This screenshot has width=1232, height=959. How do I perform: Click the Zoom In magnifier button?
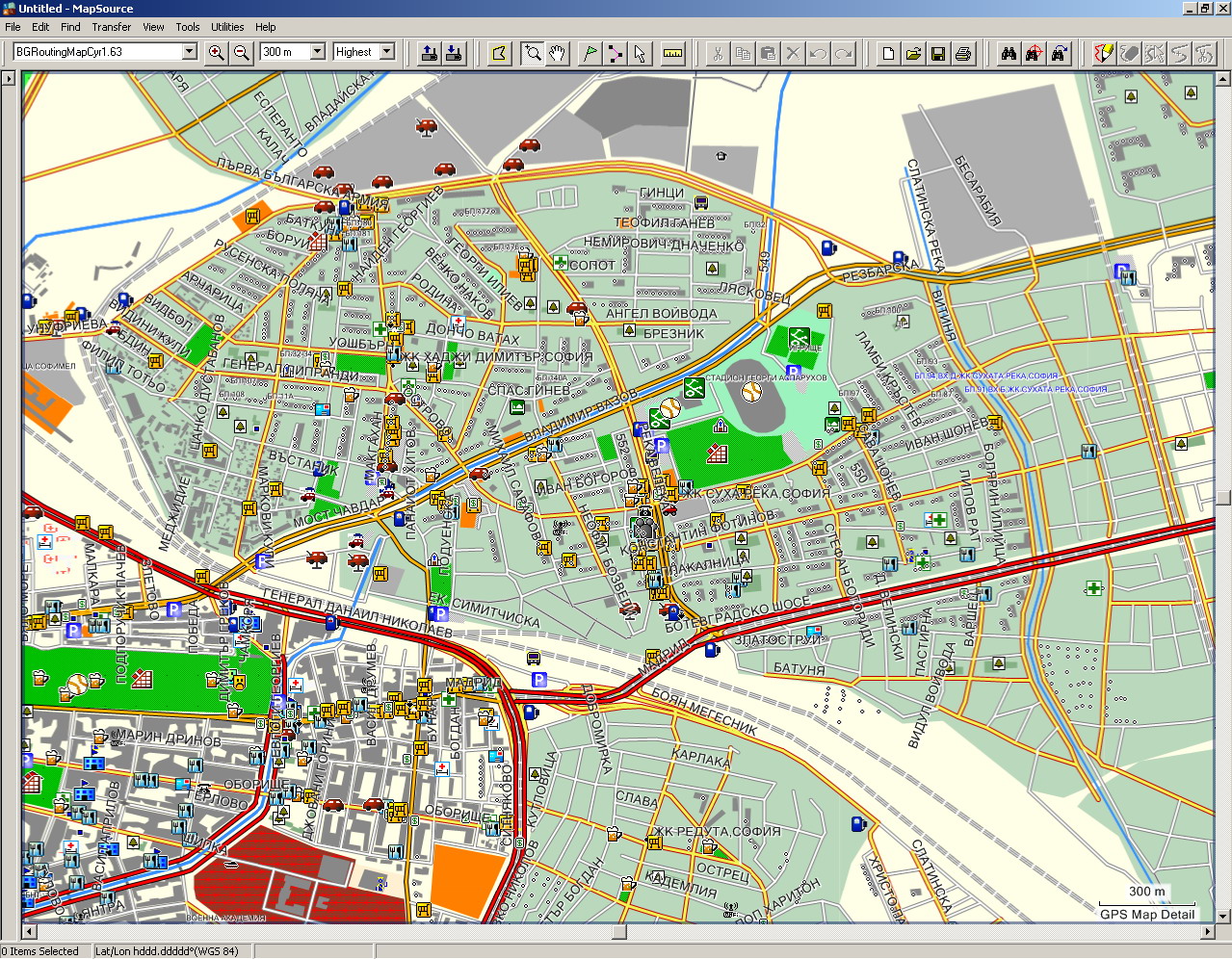[x=217, y=53]
